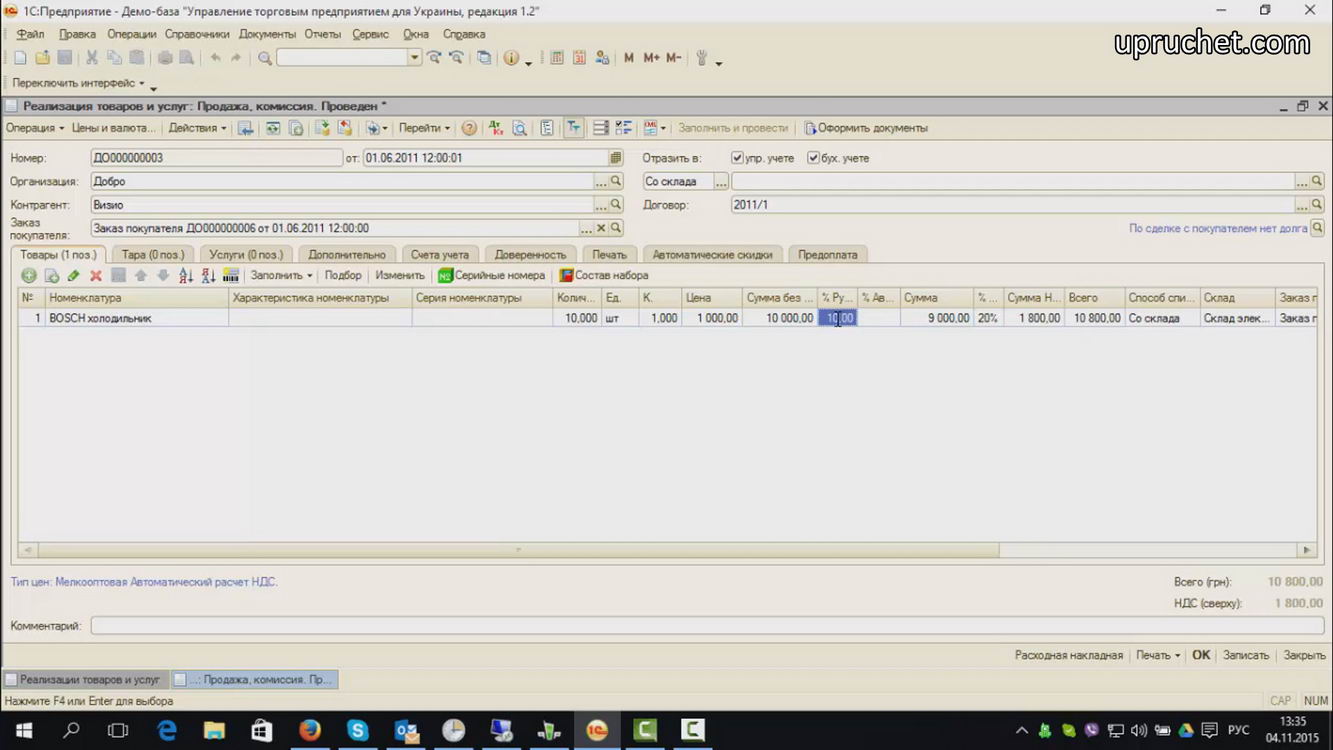Click the Записать button
This screenshot has width=1333, height=750.
[1246, 655]
